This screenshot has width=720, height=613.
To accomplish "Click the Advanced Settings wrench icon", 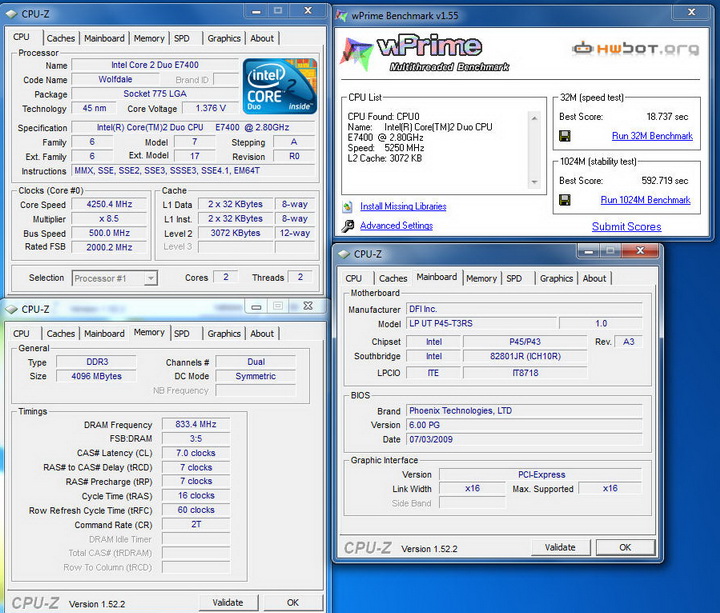I will [x=348, y=226].
